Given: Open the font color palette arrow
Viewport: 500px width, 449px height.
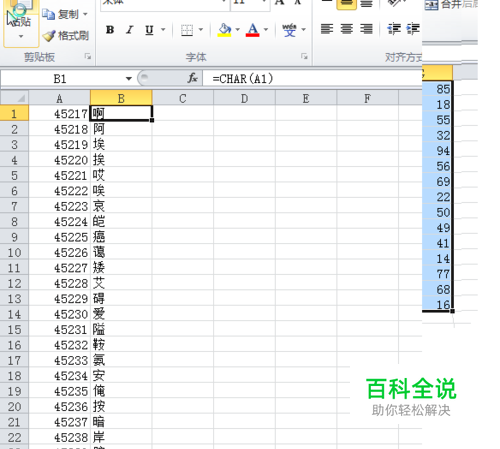Looking at the screenshot, I should (x=266, y=30).
